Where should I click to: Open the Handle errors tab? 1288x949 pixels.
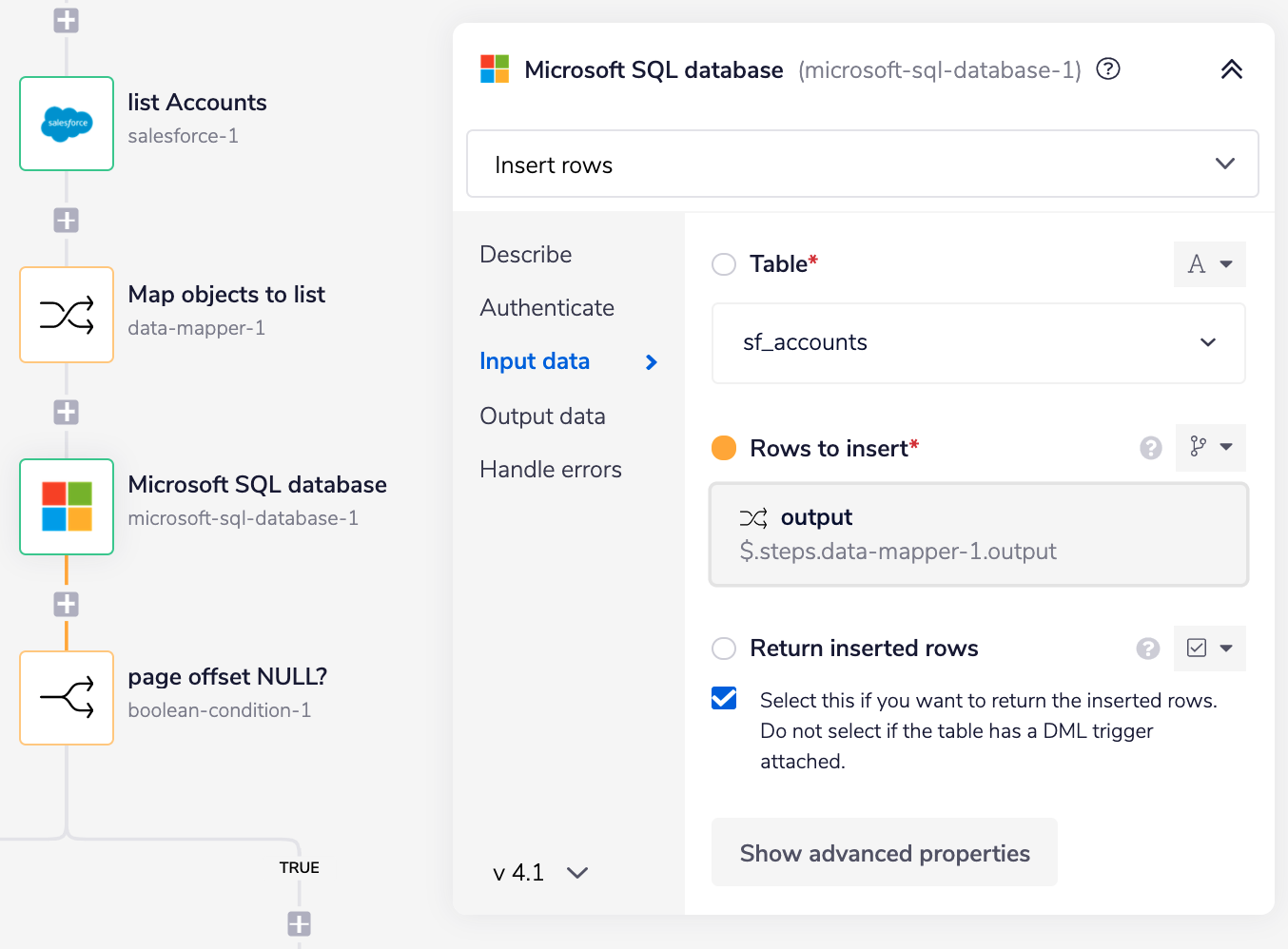pos(551,470)
